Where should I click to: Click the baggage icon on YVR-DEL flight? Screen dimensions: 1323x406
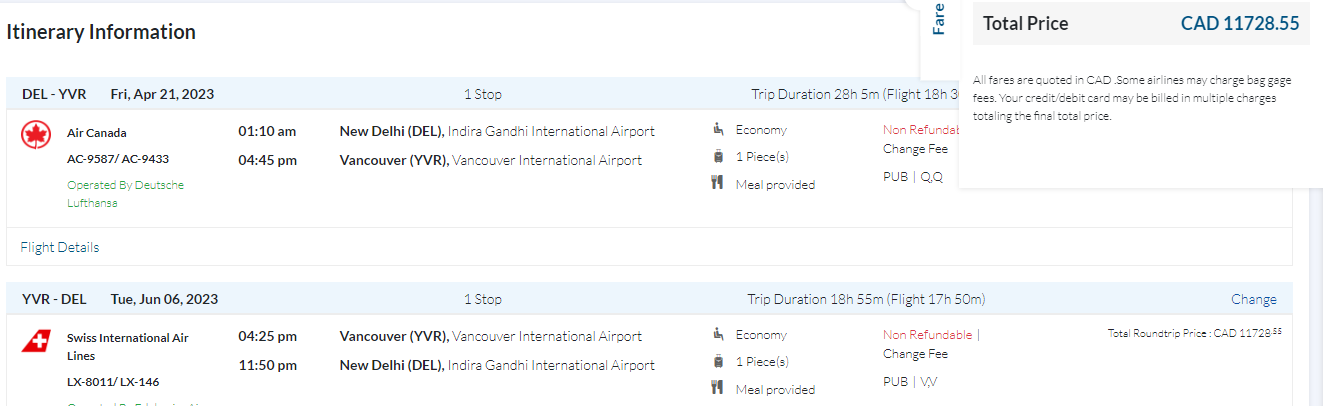[718, 361]
